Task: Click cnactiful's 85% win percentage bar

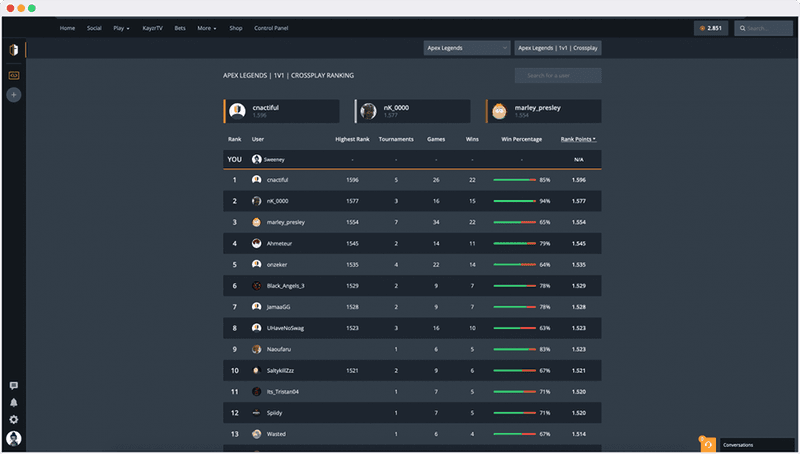Action: coord(514,180)
